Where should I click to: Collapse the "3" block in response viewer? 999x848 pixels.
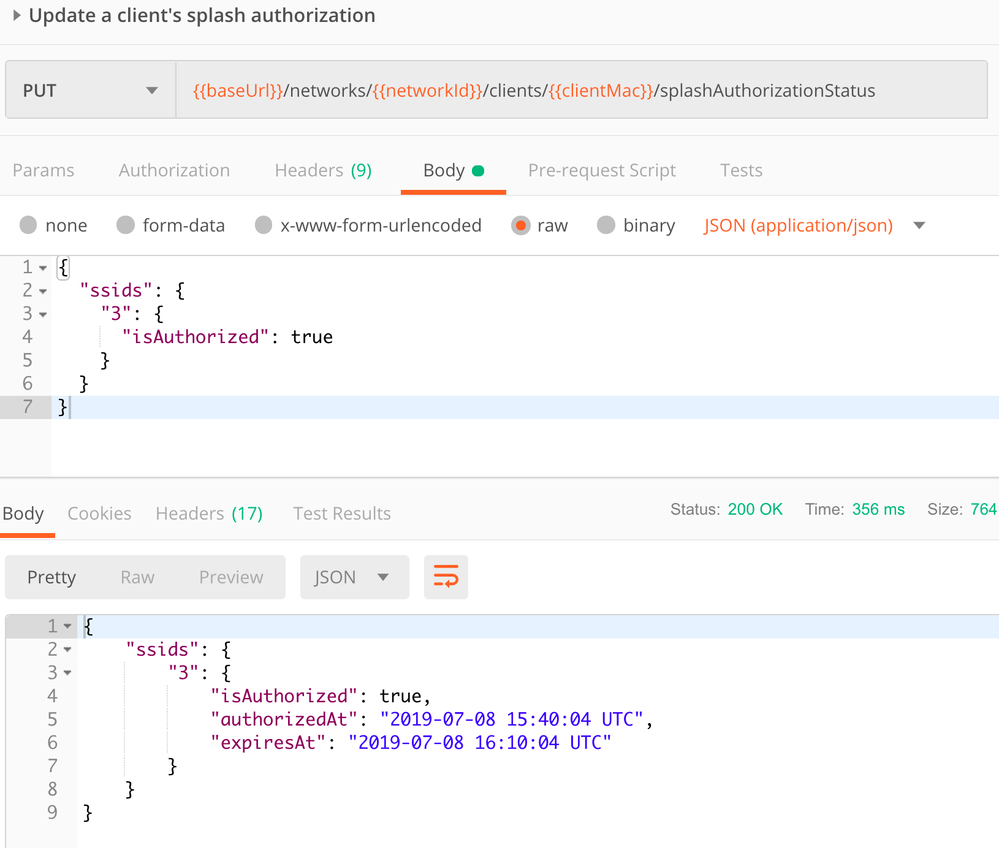[x=67, y=673]
